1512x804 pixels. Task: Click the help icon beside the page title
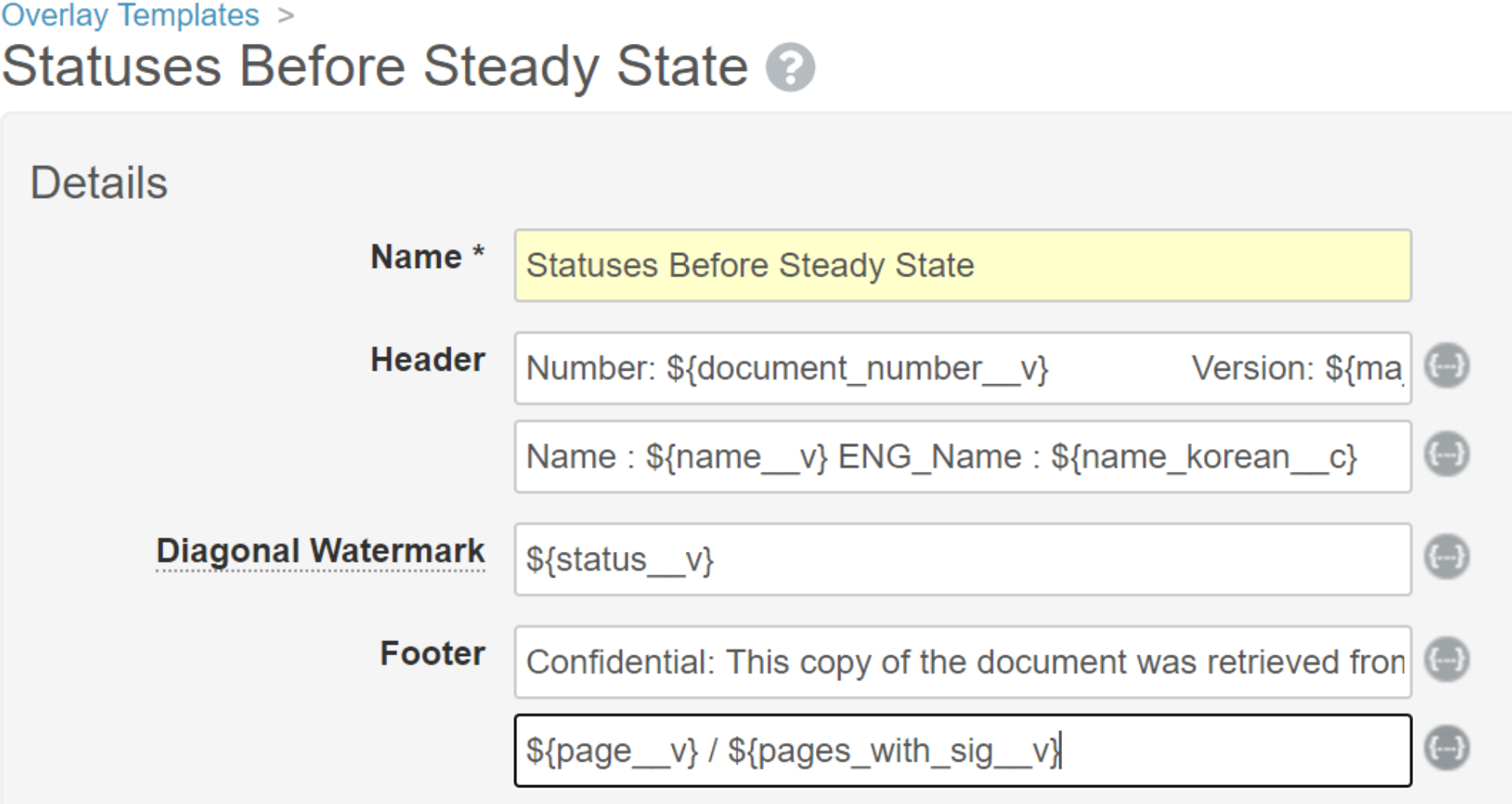click(x=790, y=67)
